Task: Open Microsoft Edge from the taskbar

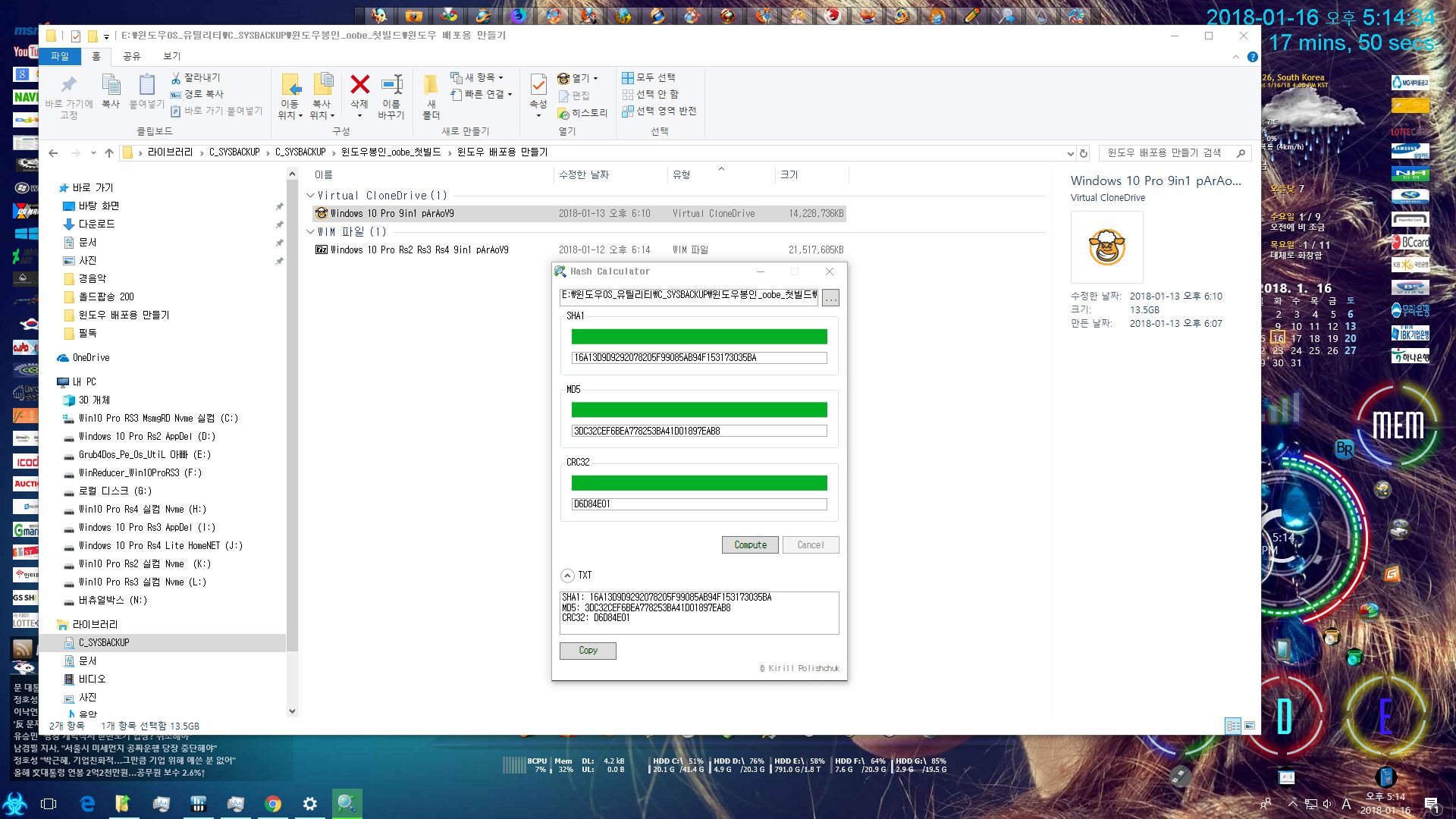Action: (87, 804)
